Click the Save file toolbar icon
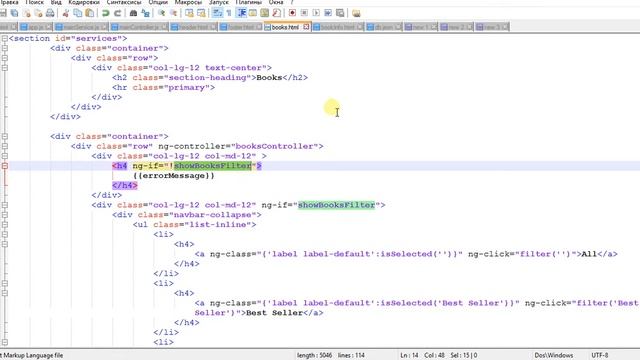 [x=3, y=13]
